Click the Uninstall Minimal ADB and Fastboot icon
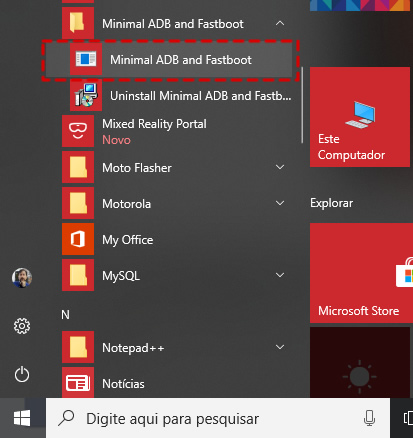The image size is (413, 438). (x=86, y=95)
